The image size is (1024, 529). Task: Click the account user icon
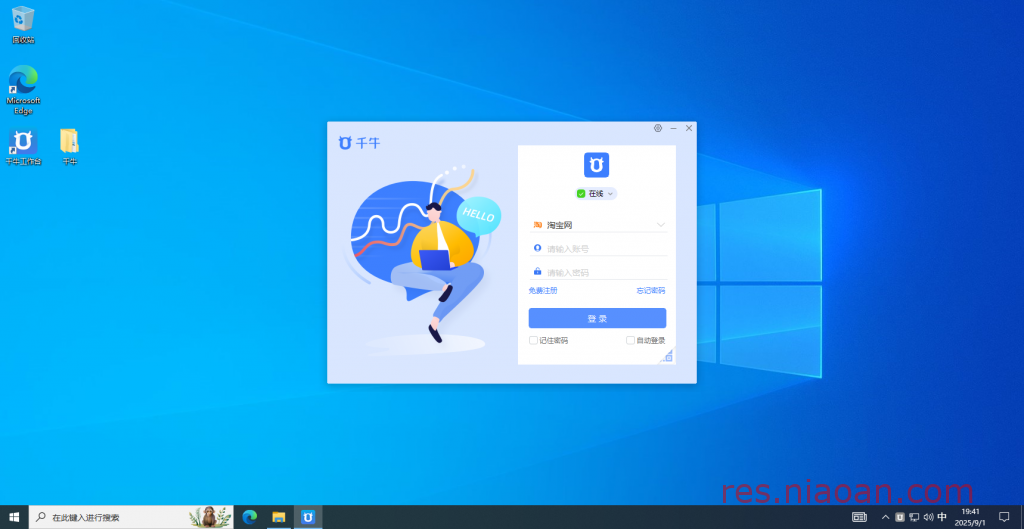coord(537,248)
